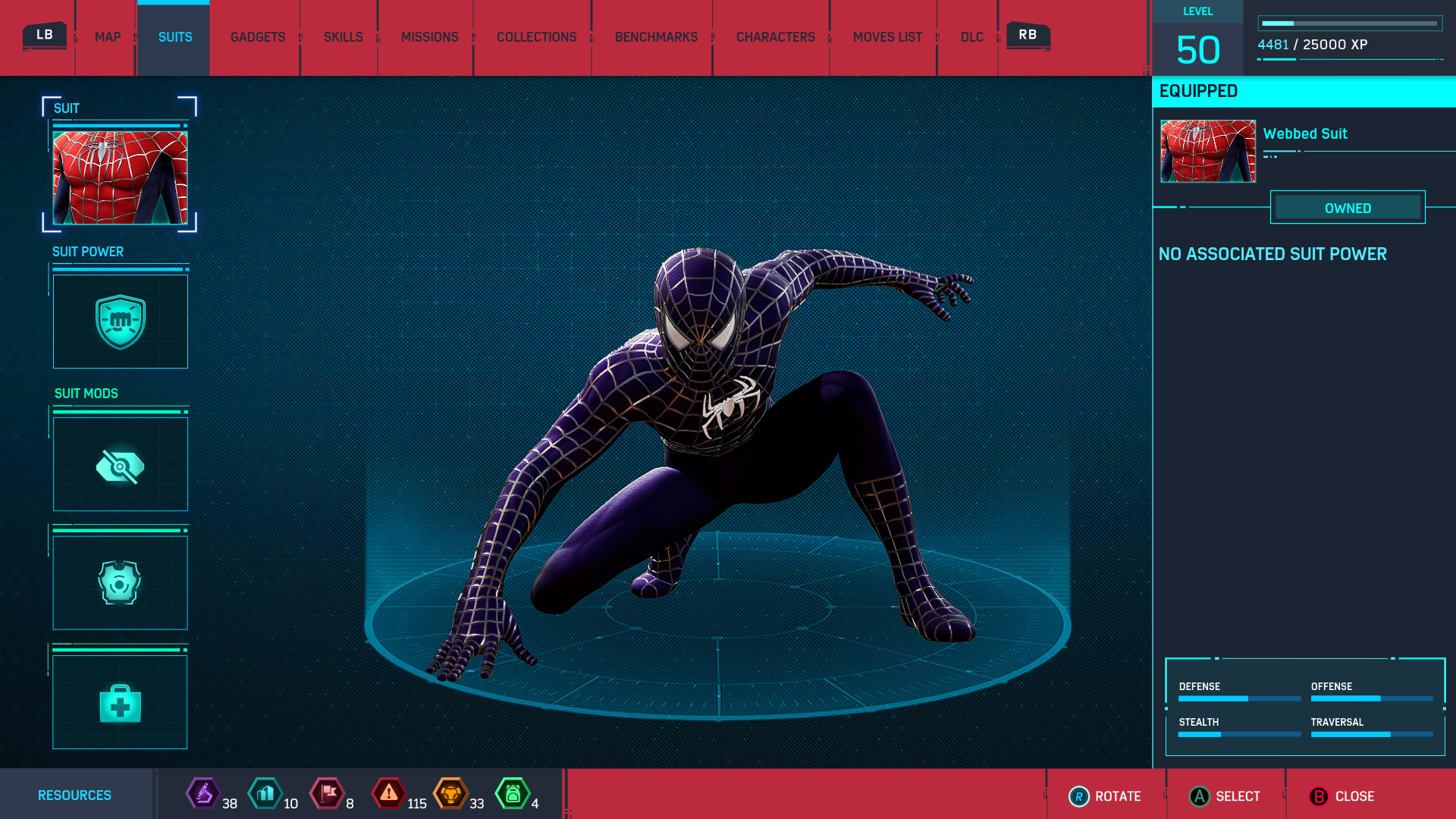Go to the Moves List tab
Screen dimensions: 1456x819
tap(887, 37)
